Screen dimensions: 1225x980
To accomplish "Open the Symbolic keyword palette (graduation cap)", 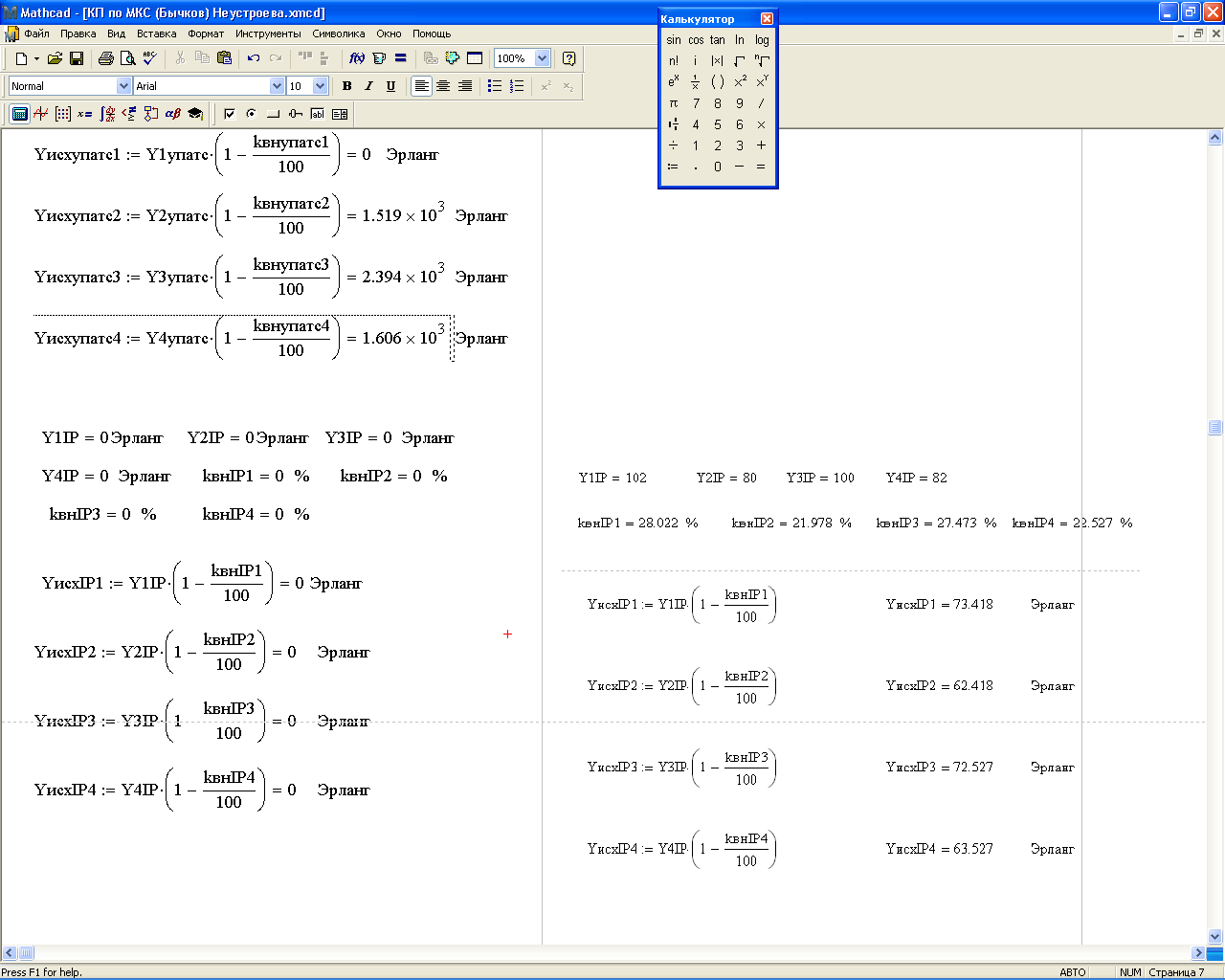I will (x=195, y=114).
